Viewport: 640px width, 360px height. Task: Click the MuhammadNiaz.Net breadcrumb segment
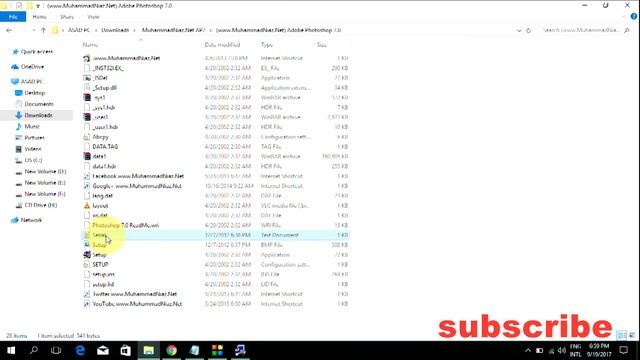tap(173, 30)
